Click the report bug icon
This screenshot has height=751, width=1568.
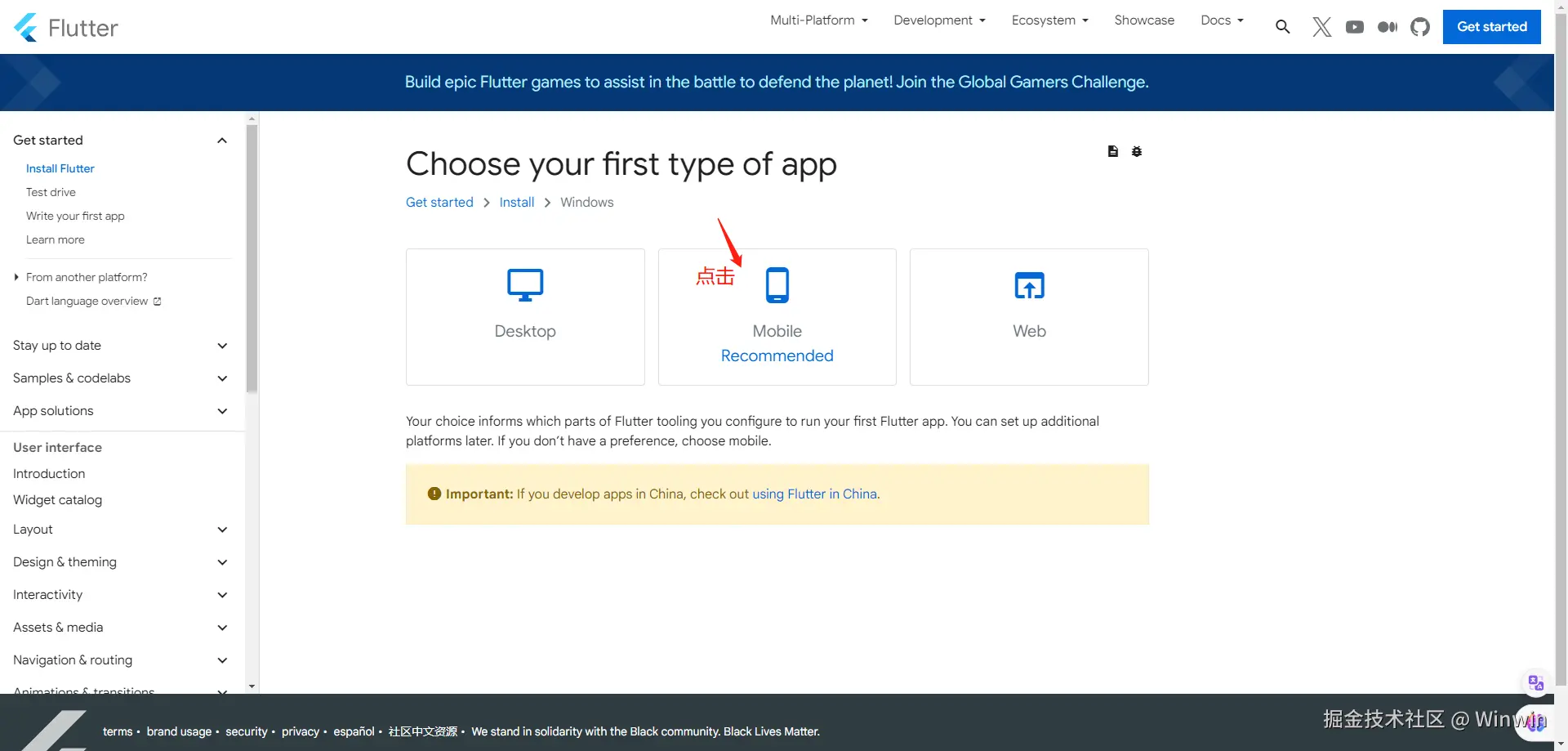point(1137,151)
